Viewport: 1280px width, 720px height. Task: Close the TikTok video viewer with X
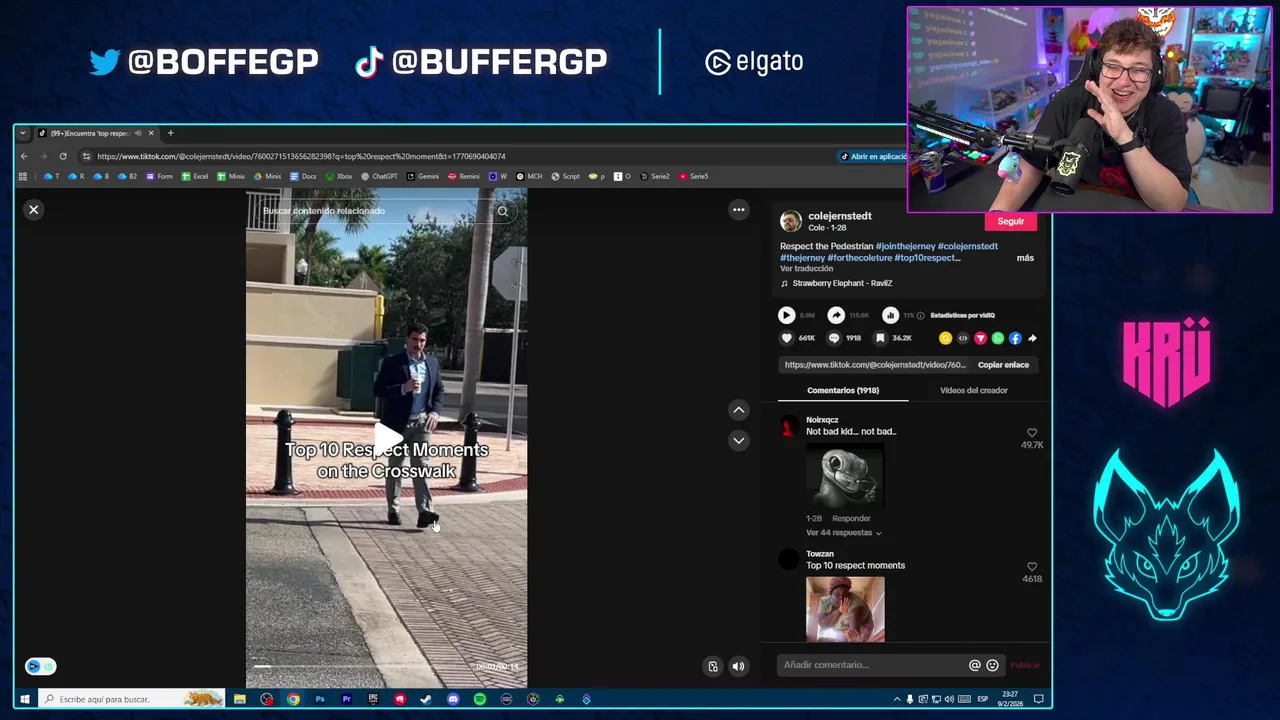click(x=33, y=209)
